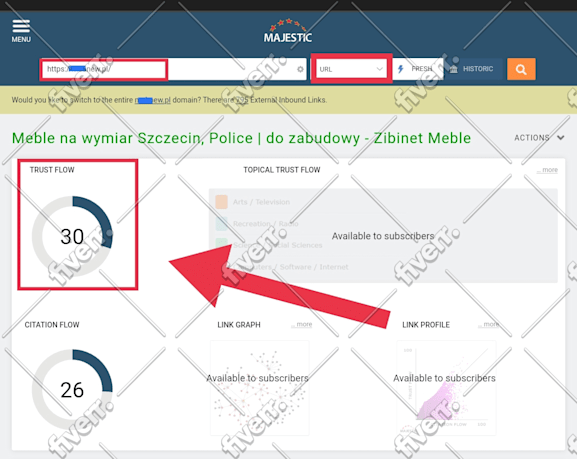The image size is (577, 459).
Task: Click the page title 'Meble na wymiar Szczecin'
Action: (x=241, y=138)
